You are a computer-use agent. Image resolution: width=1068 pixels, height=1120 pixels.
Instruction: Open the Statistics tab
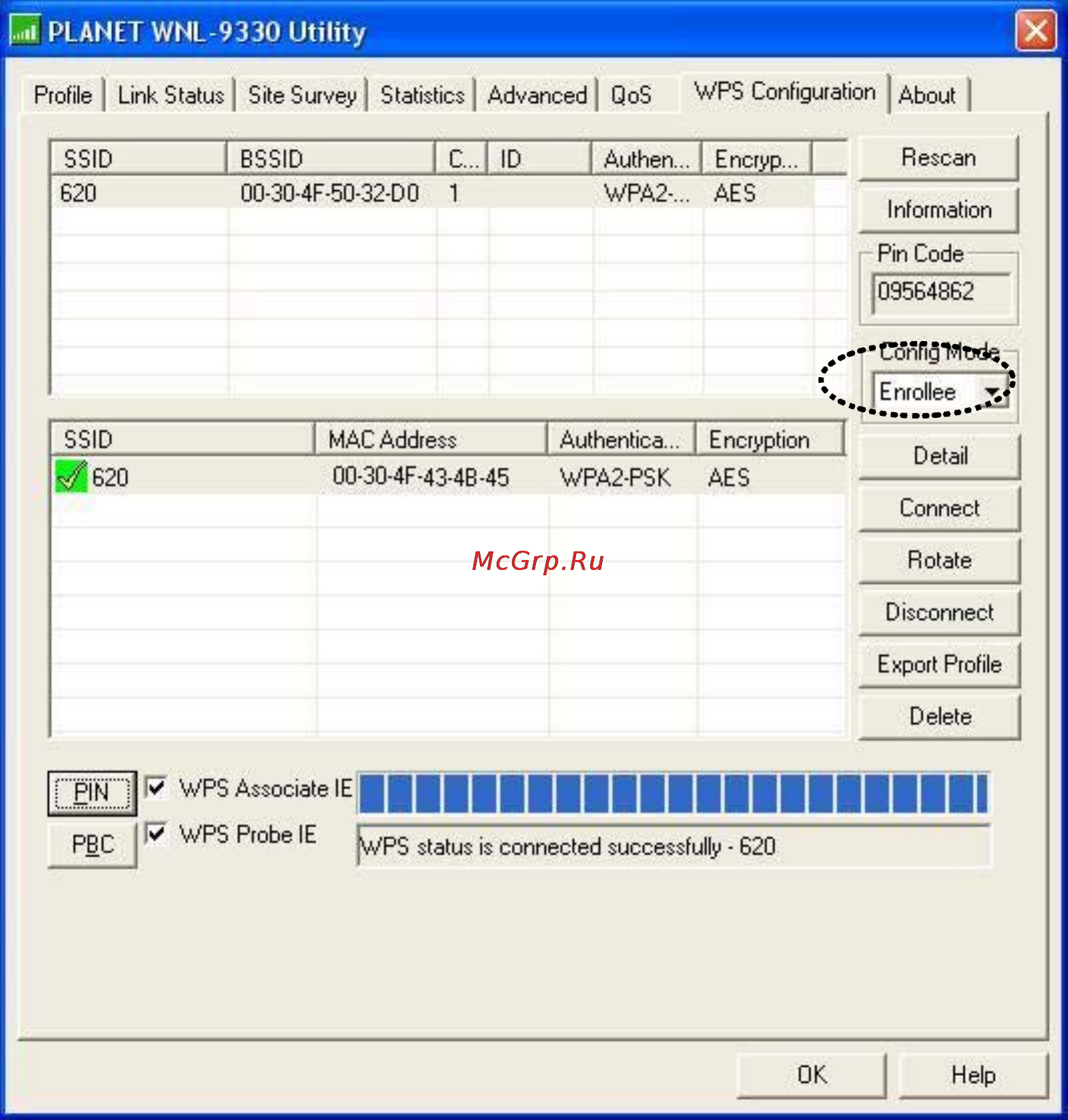pos(423,95)
